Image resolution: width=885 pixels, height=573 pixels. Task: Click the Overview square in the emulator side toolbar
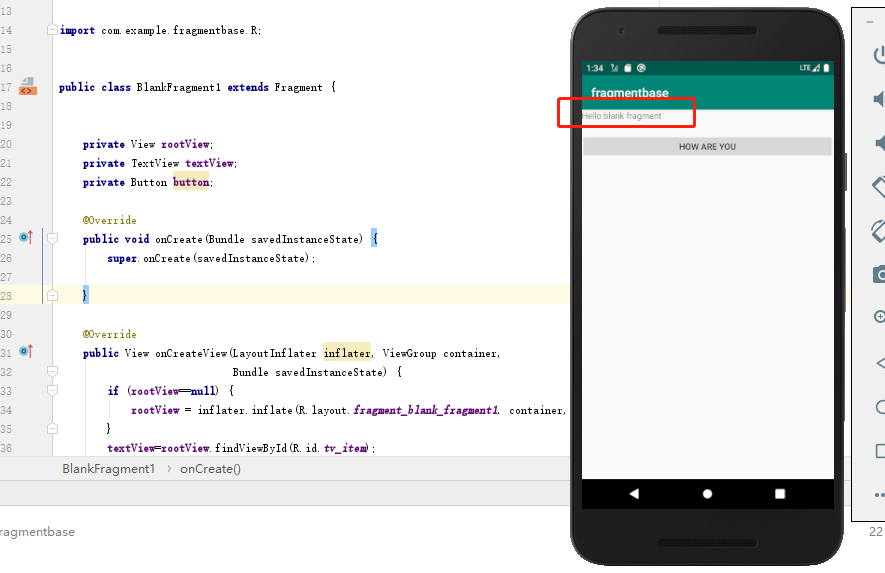[880, 451]
